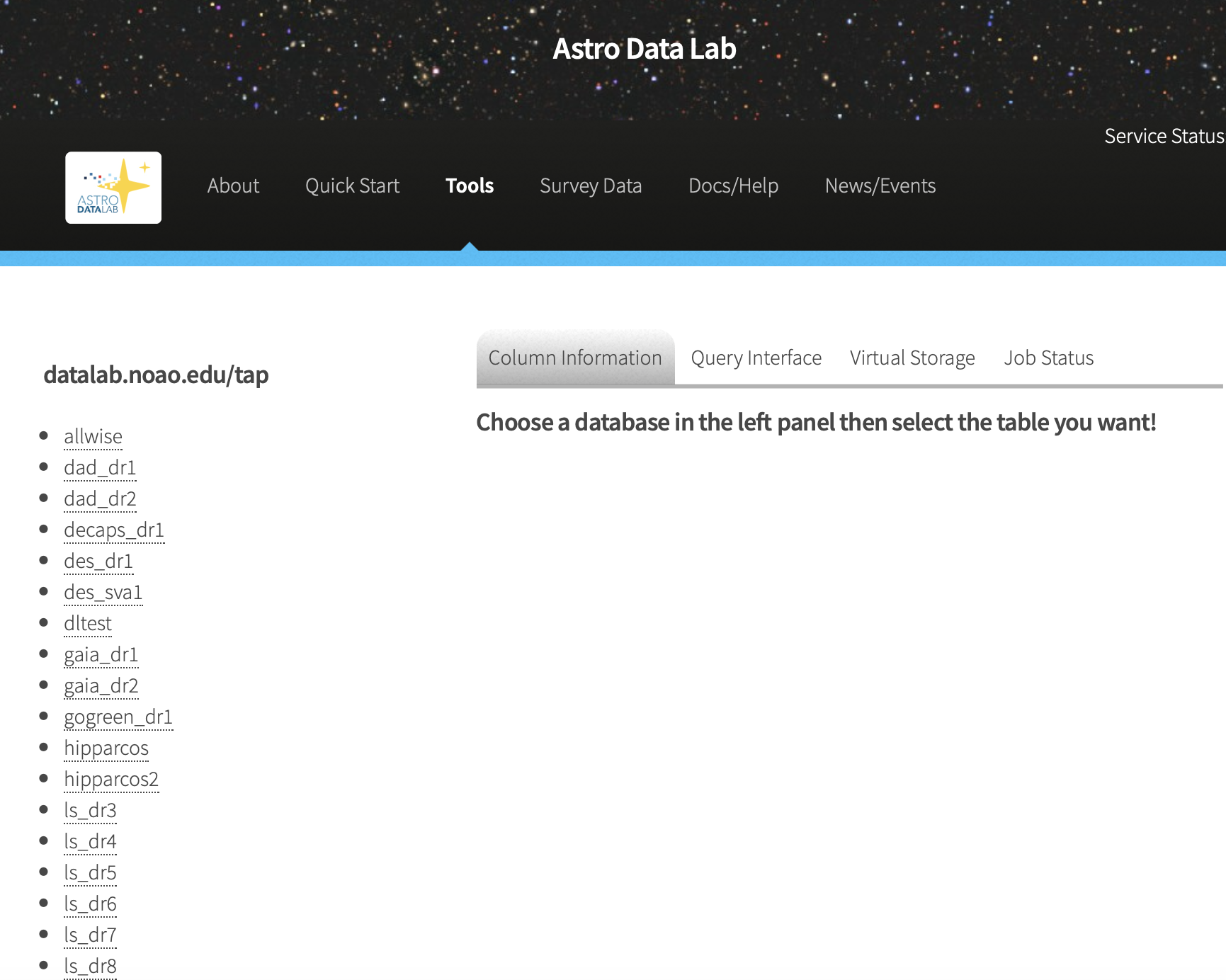Switch to the Virtual Storage tab
The width and height of the screenshot is (1226, 980).
coord(912,358)
